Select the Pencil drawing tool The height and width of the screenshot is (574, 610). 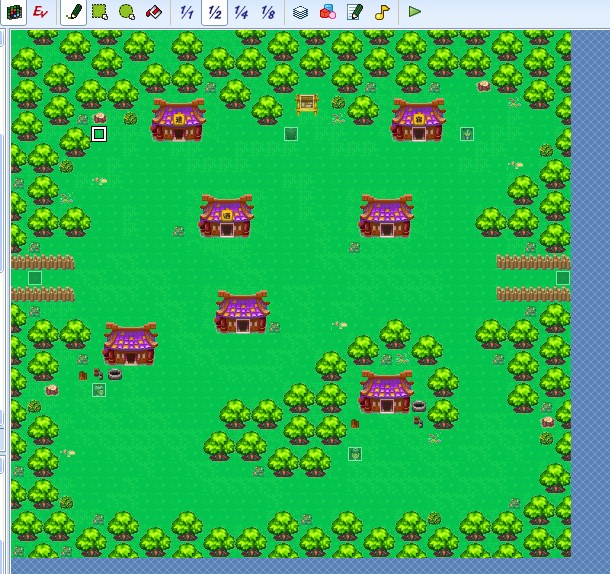(74, 12)
